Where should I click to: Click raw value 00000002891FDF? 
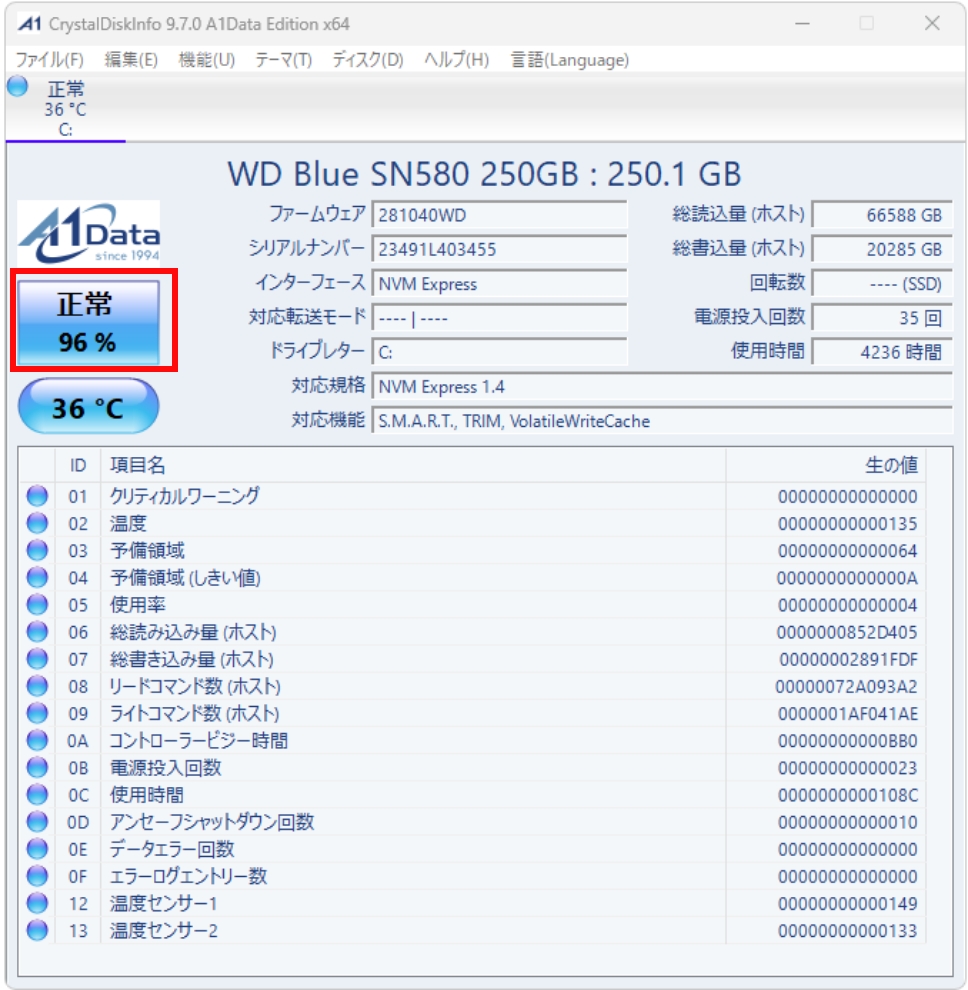pyautogui.click(x=848, y=659)
